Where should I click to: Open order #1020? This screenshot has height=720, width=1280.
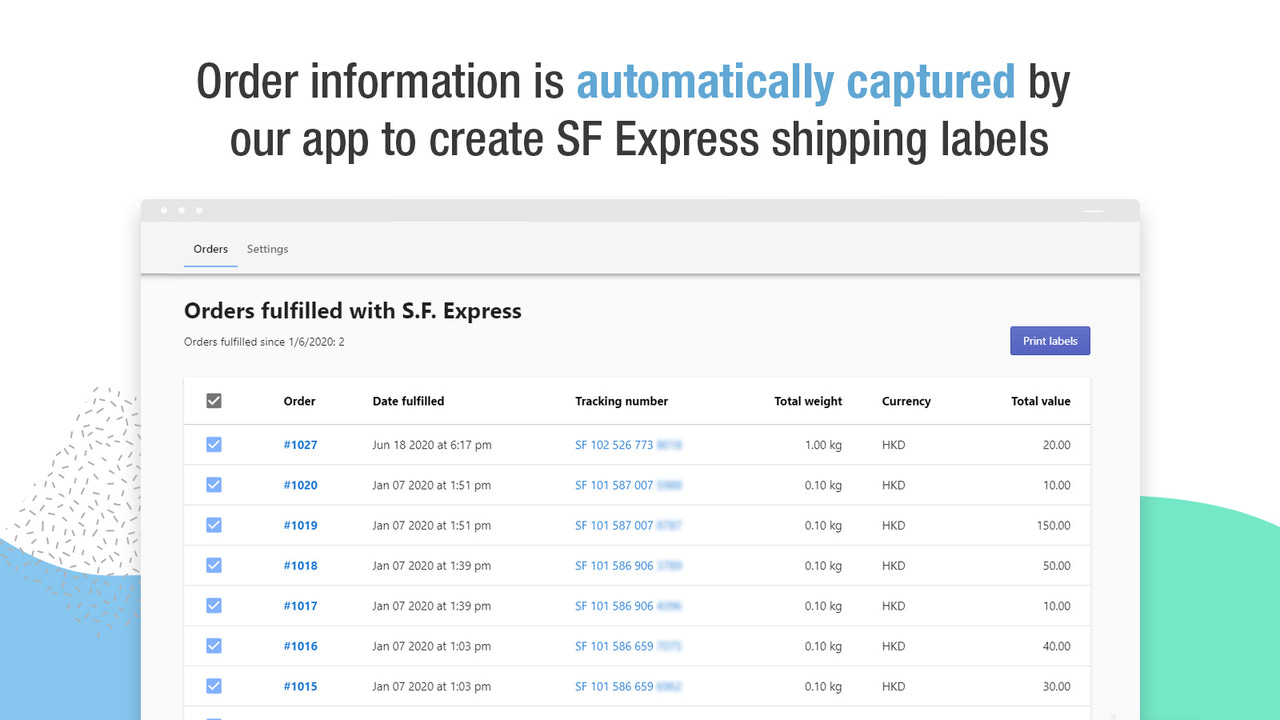click(300, 484)
